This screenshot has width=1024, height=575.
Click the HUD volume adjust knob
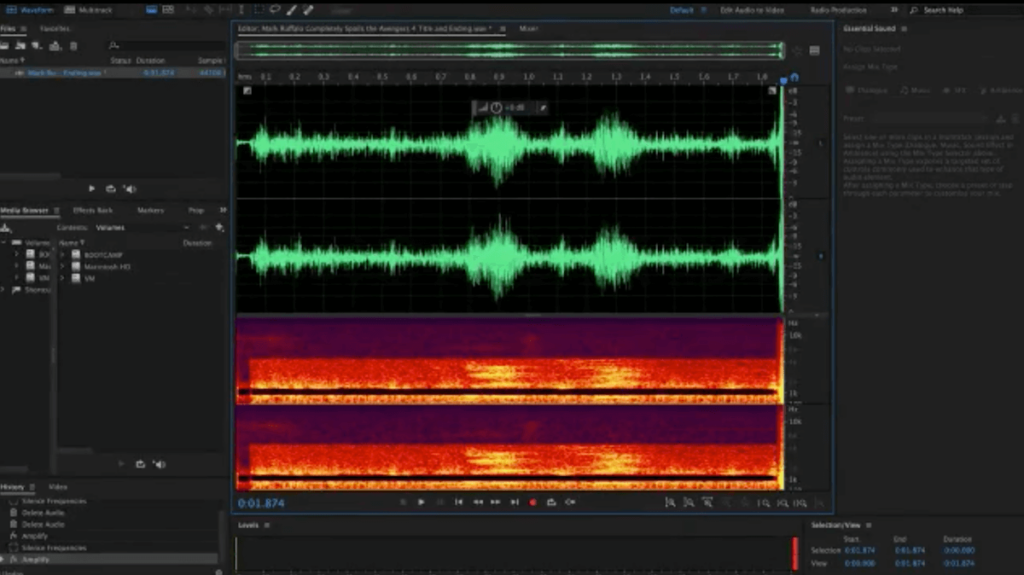click(x=496, y=108)
